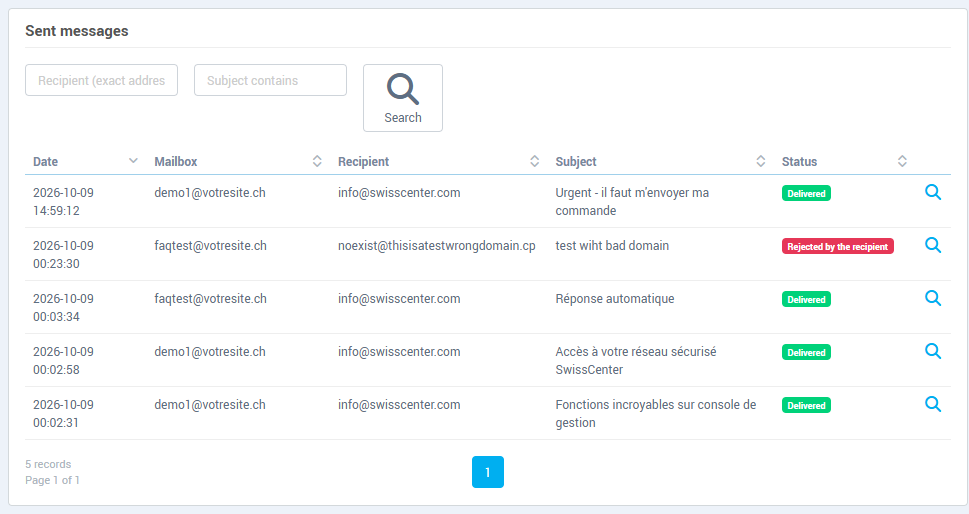
Task: Select info@swisscenter.com in Urgent row
Action: click(399, 193)
